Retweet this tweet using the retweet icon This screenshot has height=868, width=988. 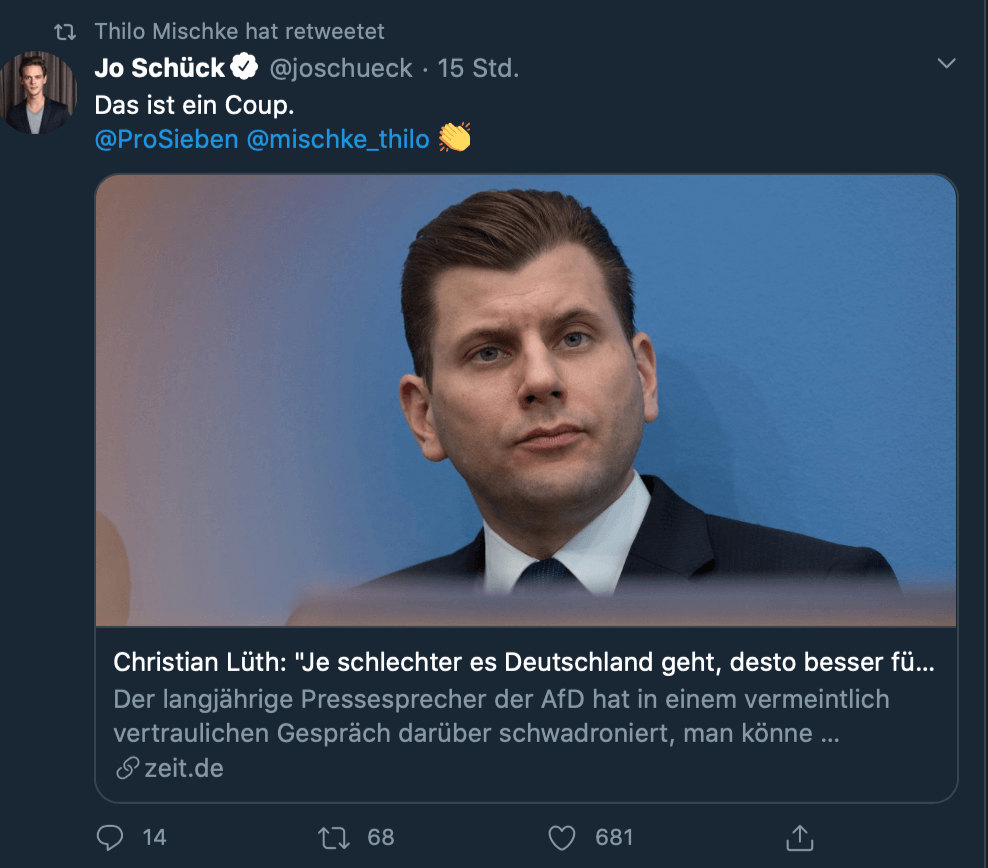tap(332, 836)
